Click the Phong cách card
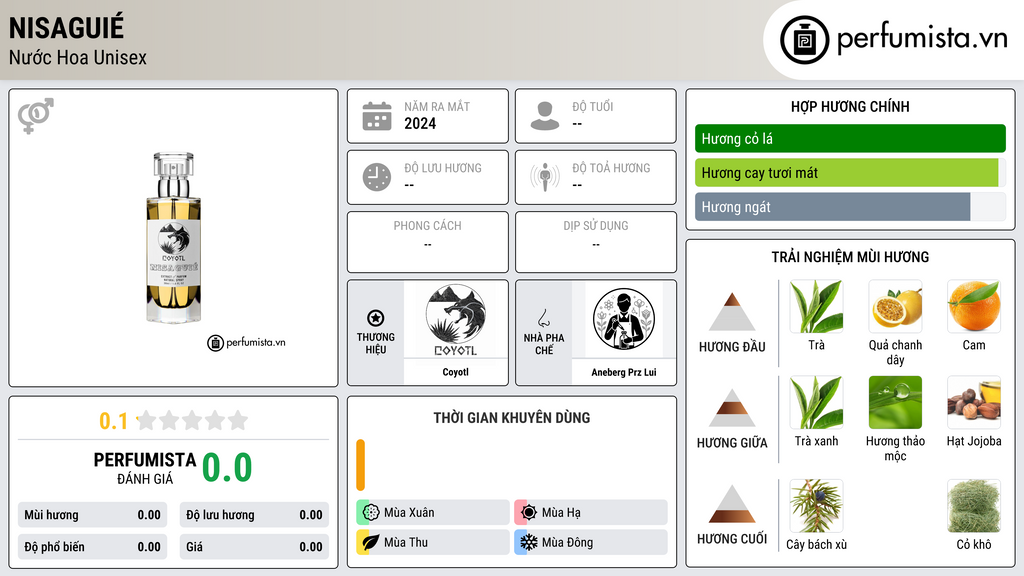Screen dimensions: 1024x576 coord(428,242)
